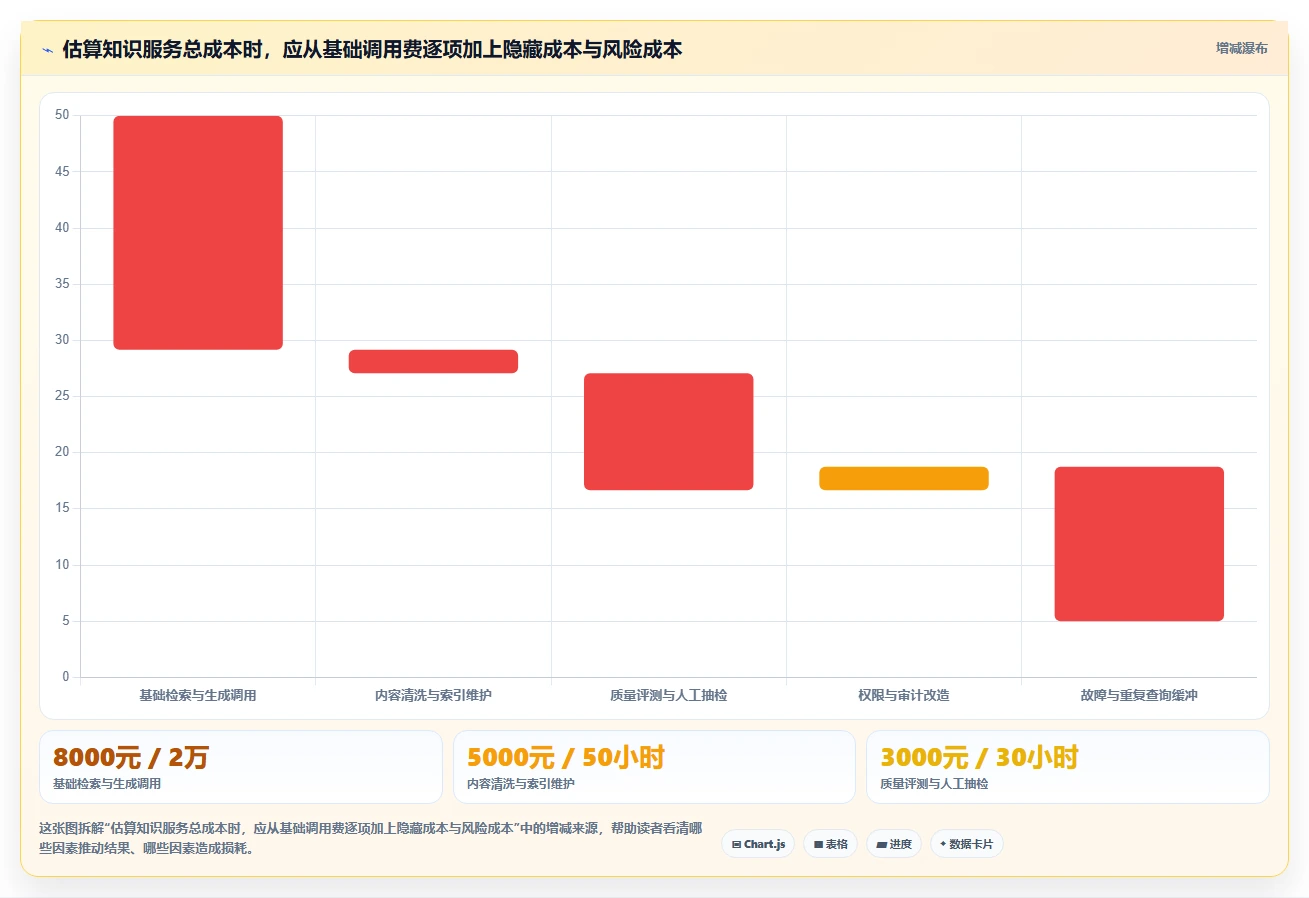Screen dimensions: 1309x898
Task: Select the 故障与重复查询缓冲 red bar
Action: point(1139,544)
